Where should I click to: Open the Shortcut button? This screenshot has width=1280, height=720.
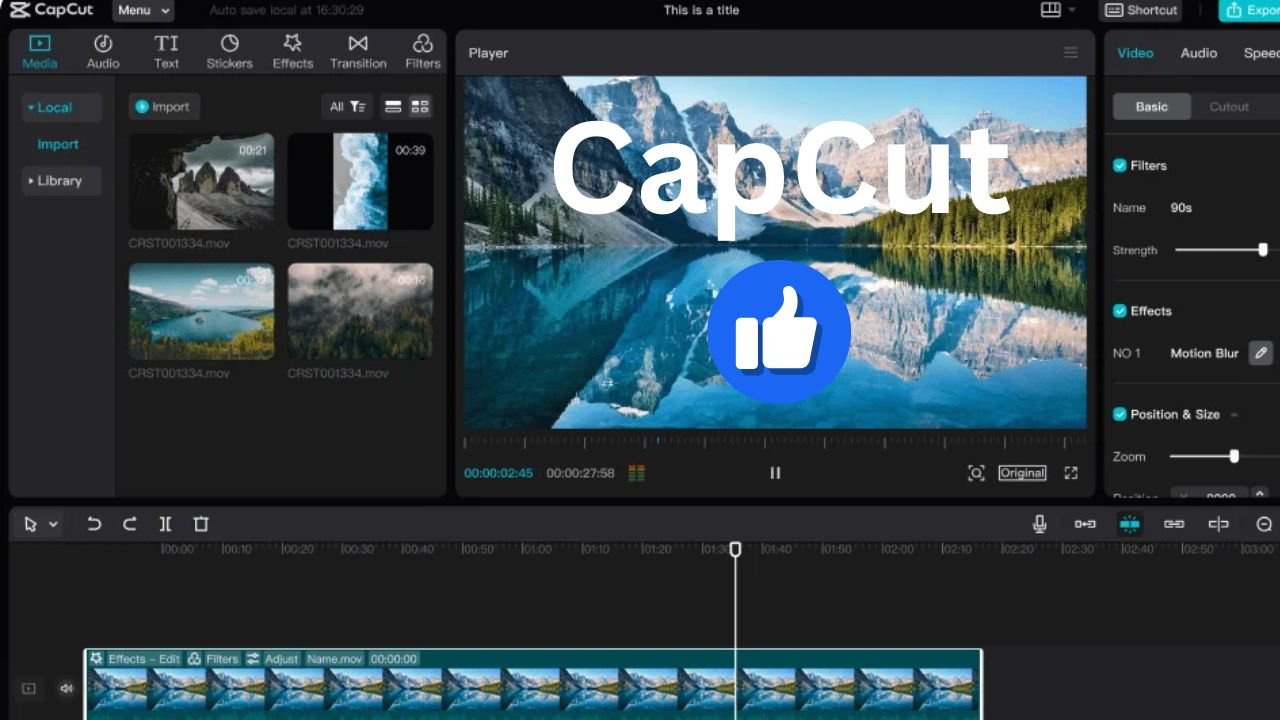(1141, 10)
